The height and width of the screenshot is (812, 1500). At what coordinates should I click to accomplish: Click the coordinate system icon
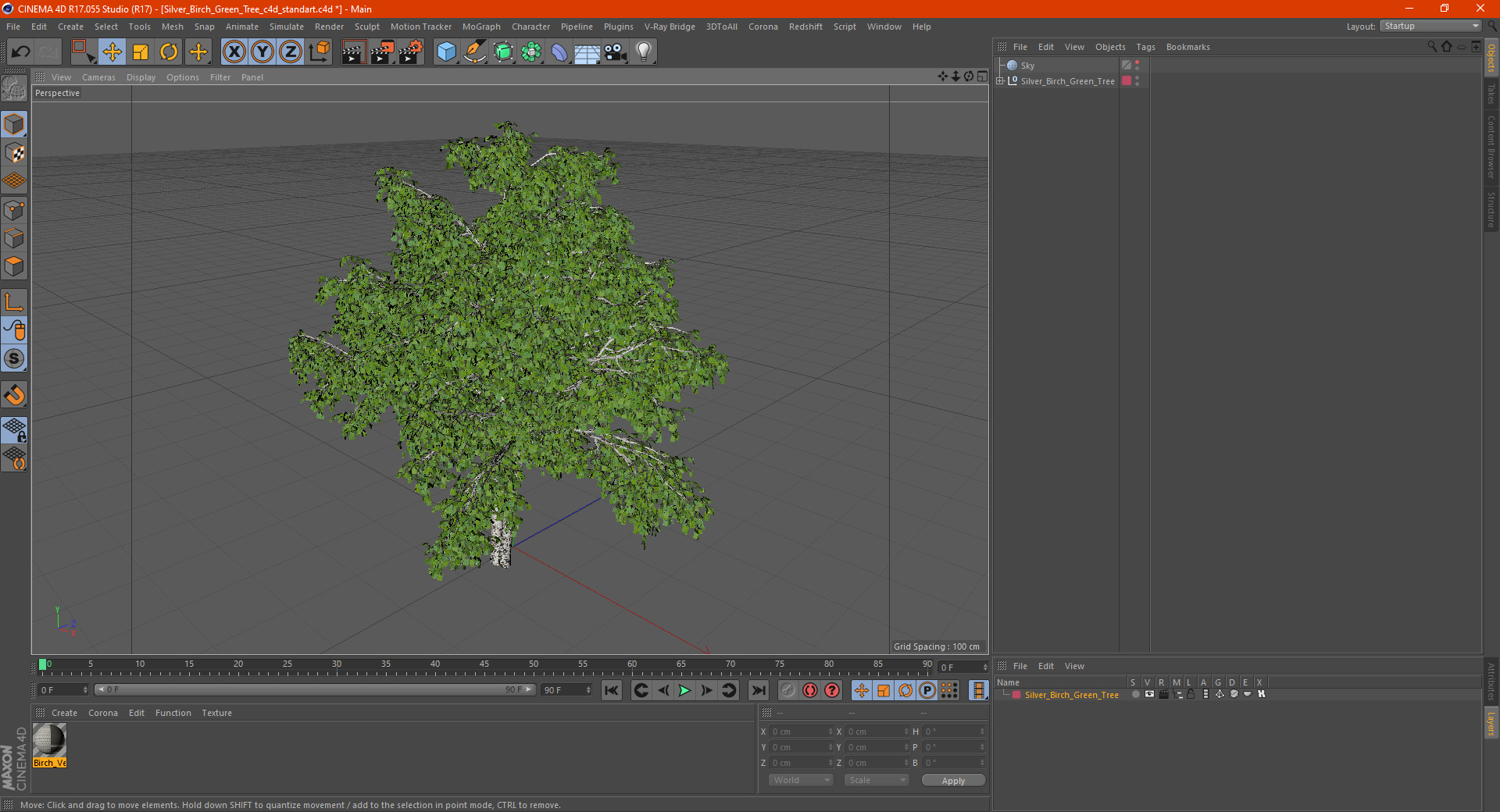click(x=320, y=52)
